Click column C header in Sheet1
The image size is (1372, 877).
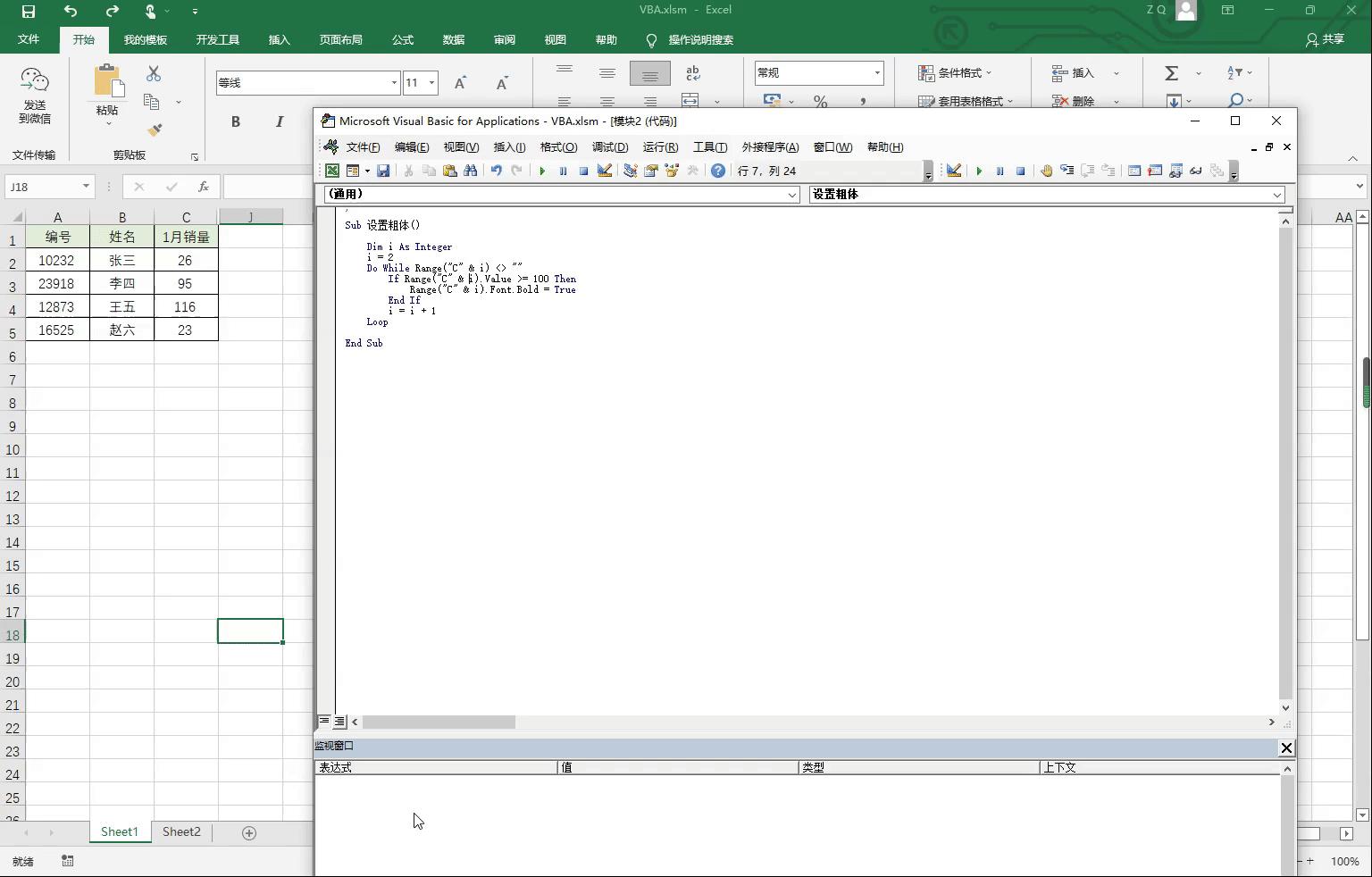(186, 217)
